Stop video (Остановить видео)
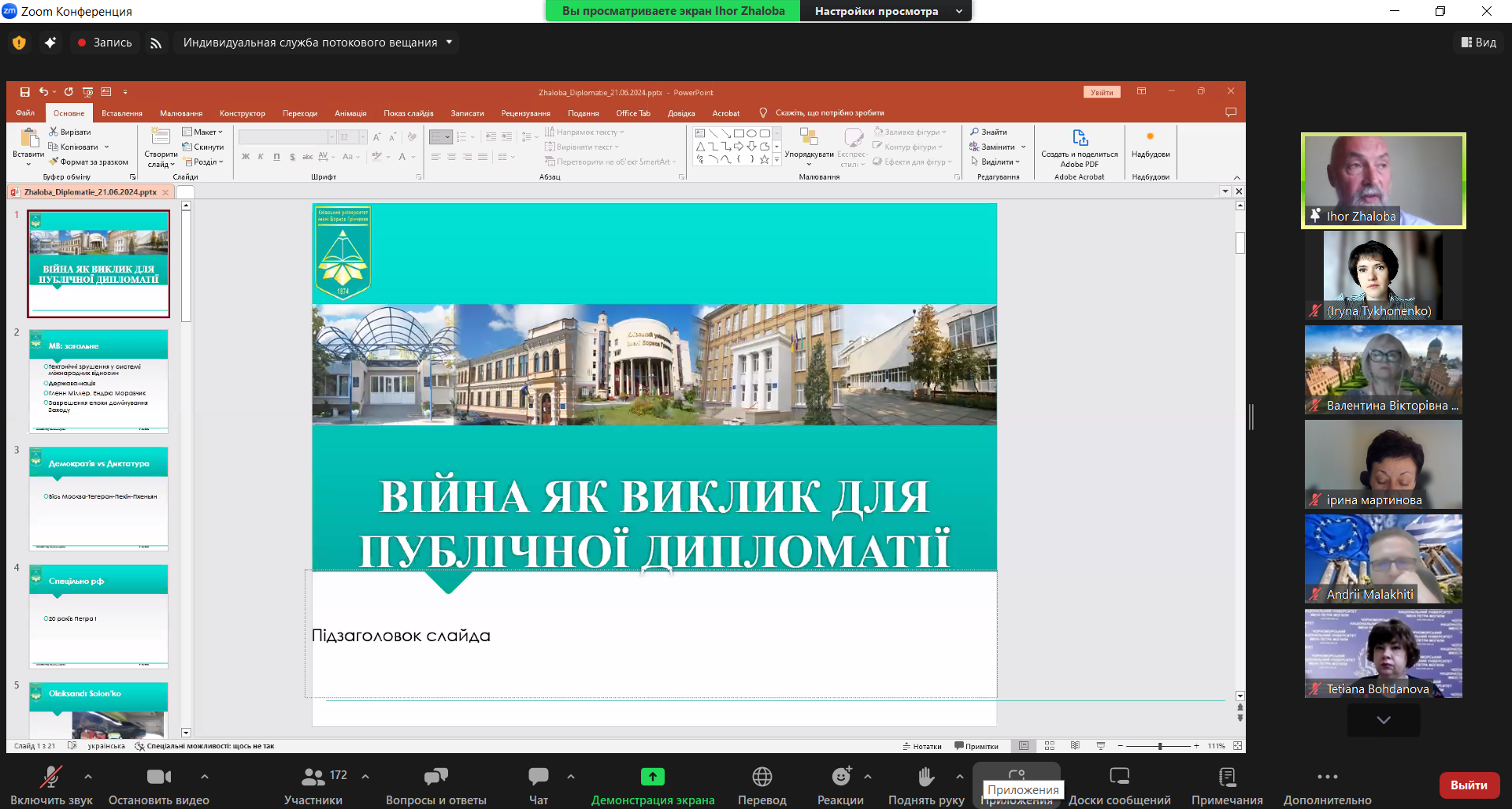1512x809 pixels. click(159, 785)
